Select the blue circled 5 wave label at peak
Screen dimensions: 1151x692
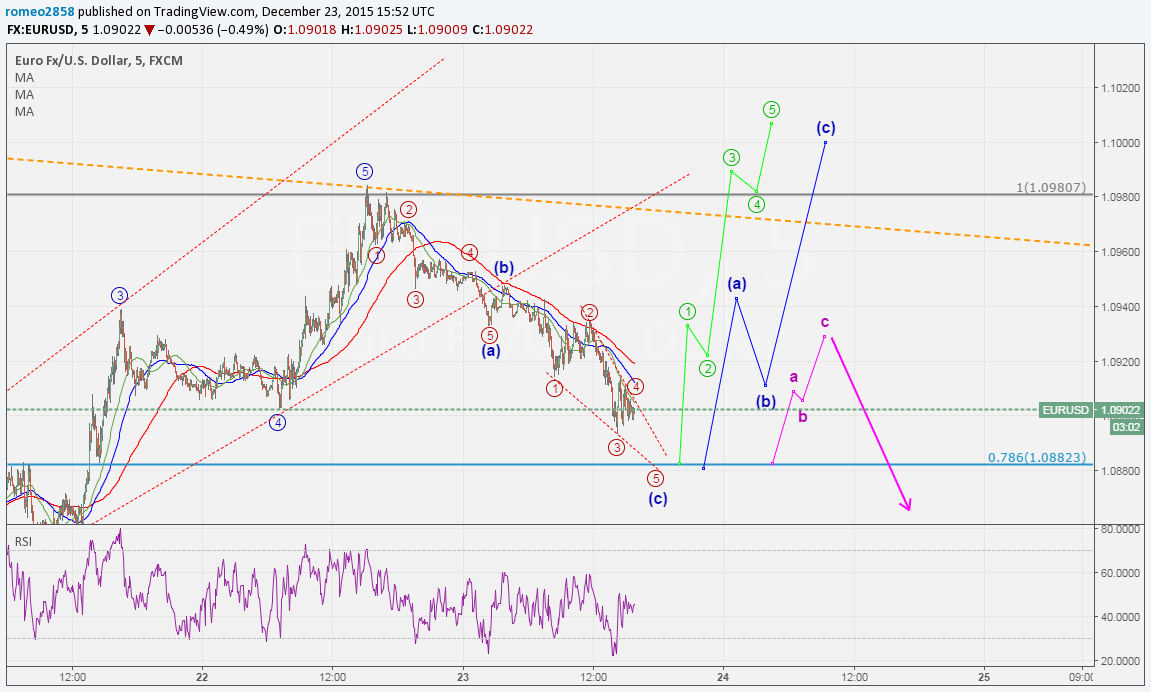coord(365,172)
